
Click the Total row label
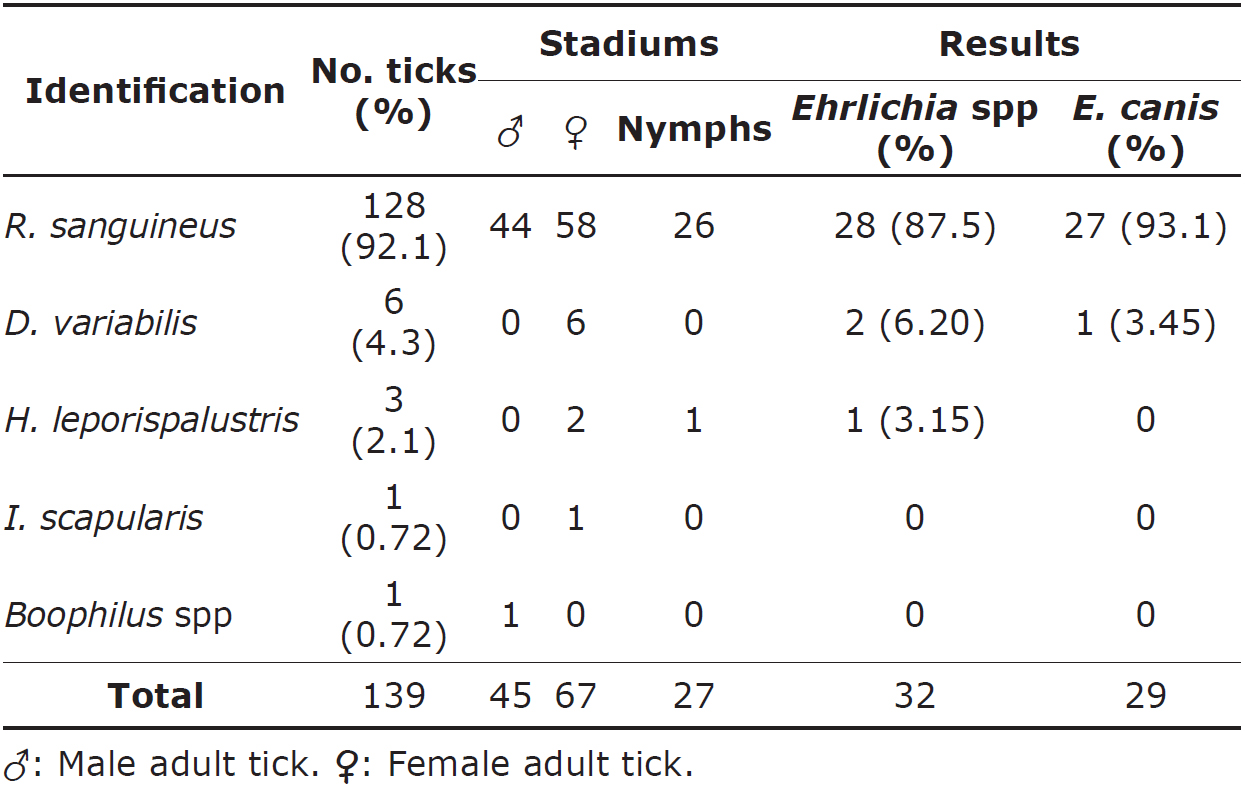click(x=155, y=696)
